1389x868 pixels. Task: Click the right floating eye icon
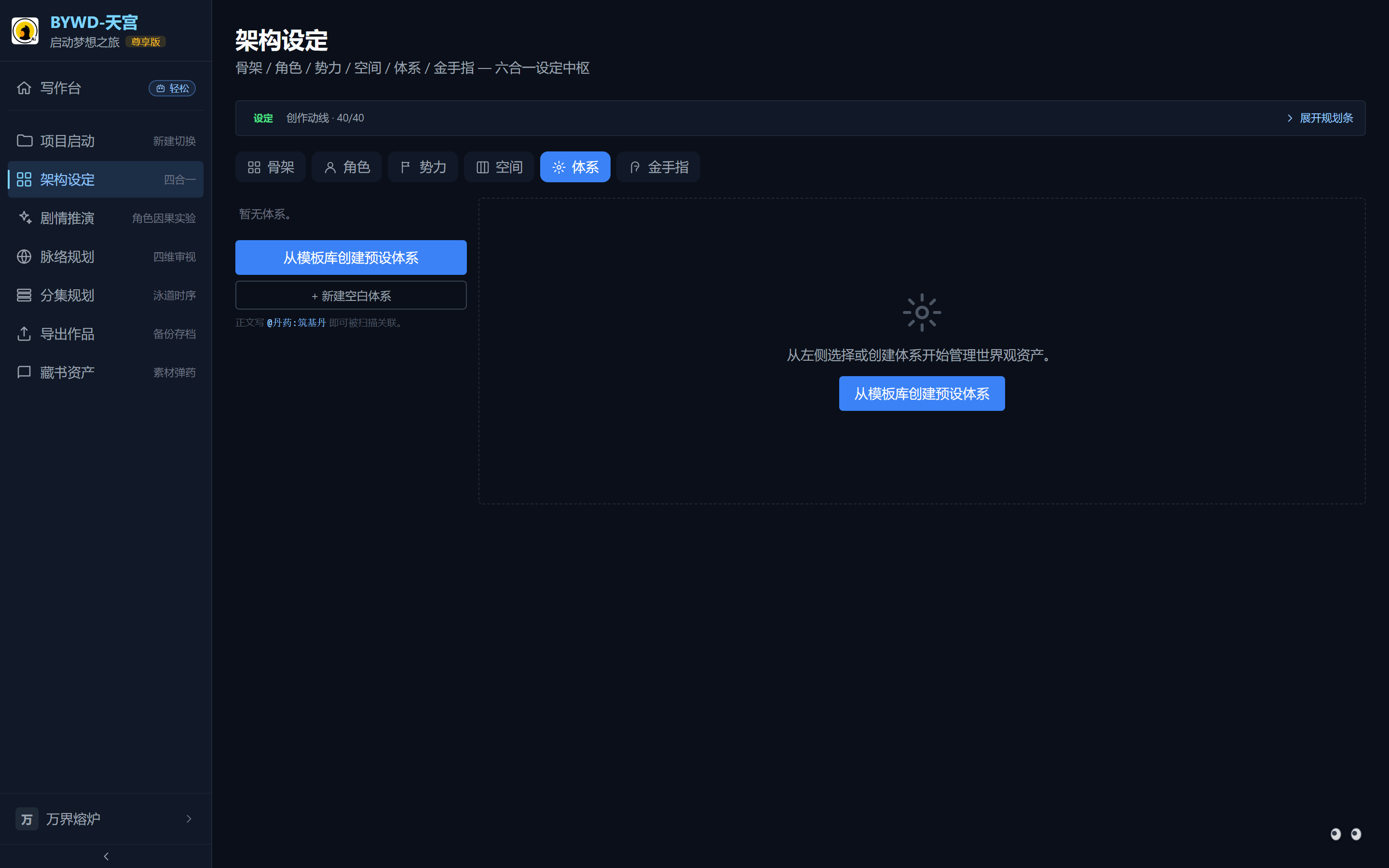[1356, 834]
